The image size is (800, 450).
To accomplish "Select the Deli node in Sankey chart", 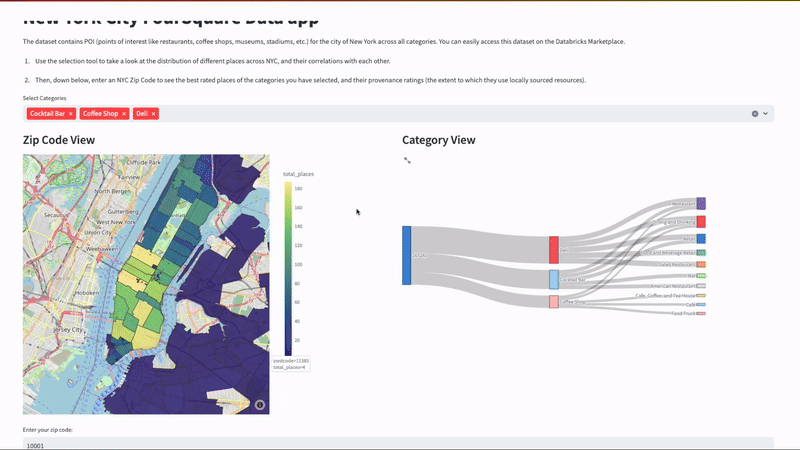I will 554,250.
